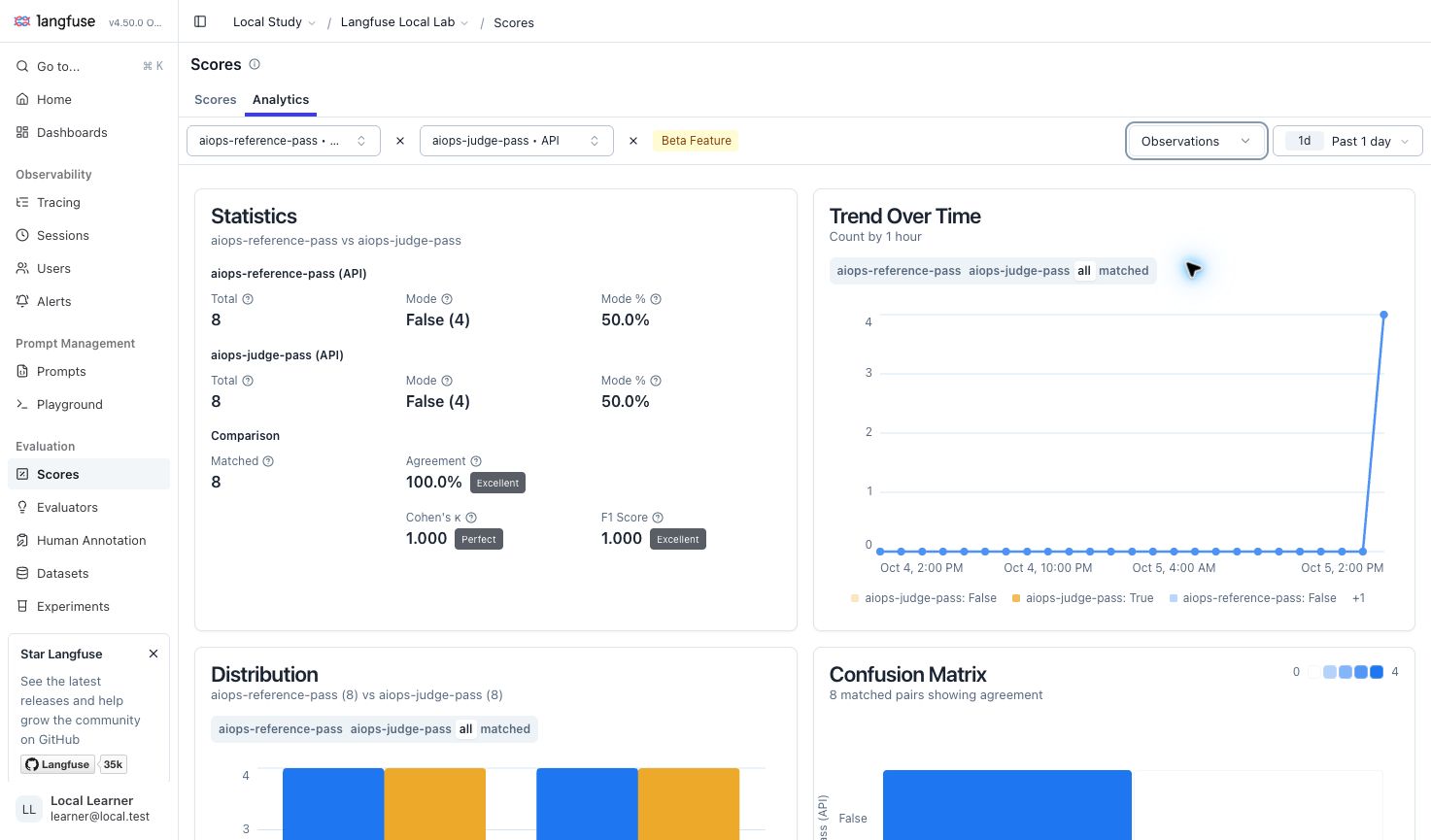Click the Home icon in sidebar

click(22, 99)
